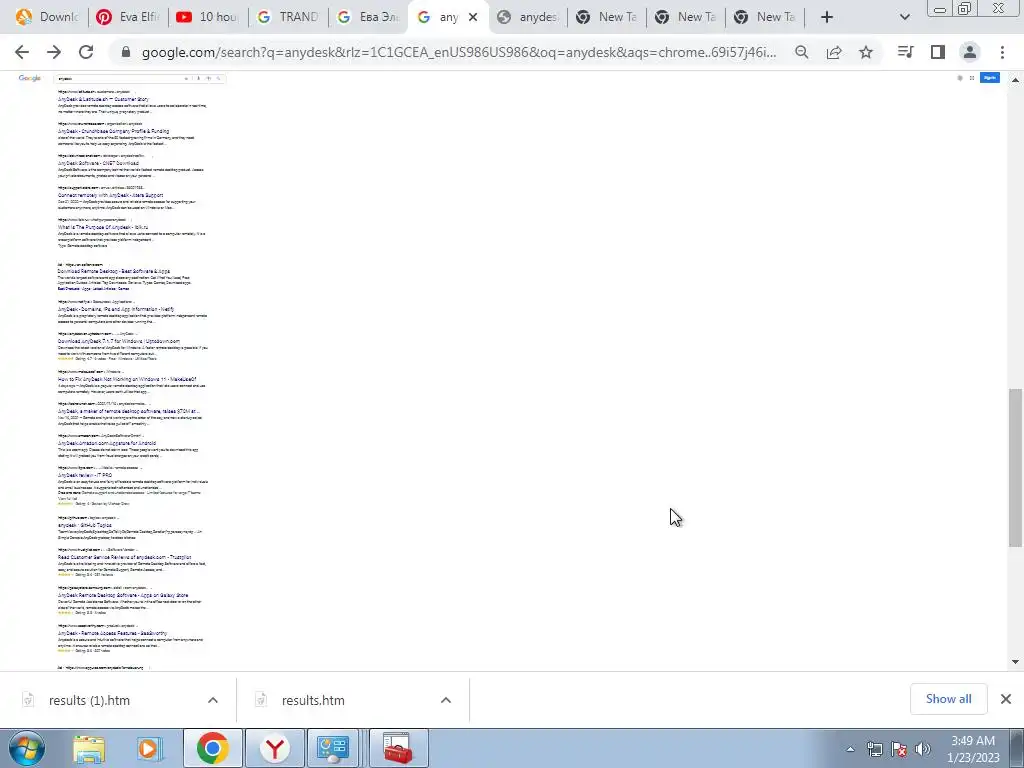
Task: Expand options for results.htm download
Action: (x=446, y=700)
